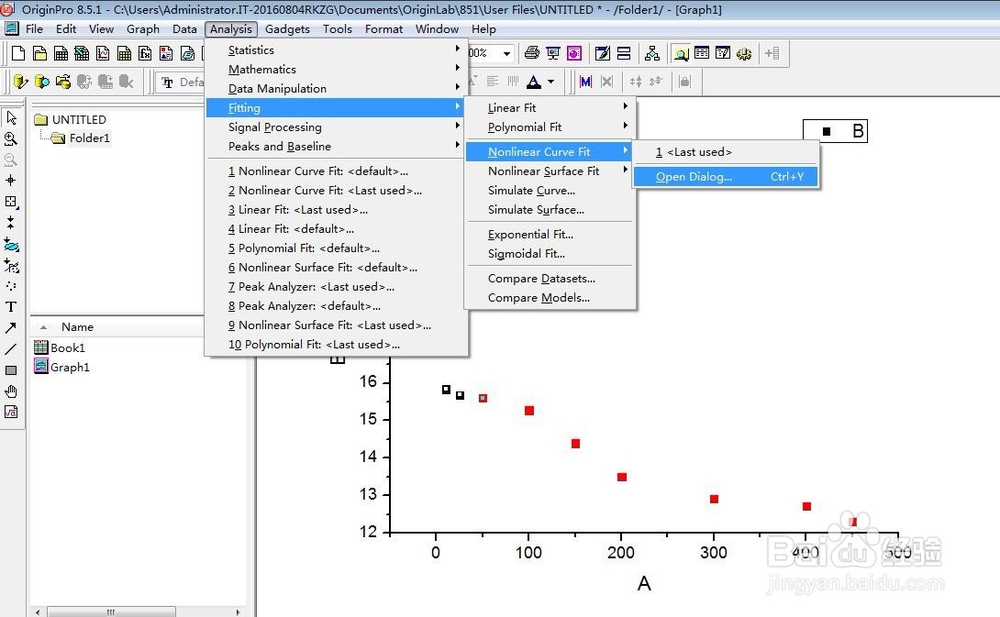Expand the Linear Fit submenu
This screenshot has width=1000, height=617.
click(x=550, y=108)
